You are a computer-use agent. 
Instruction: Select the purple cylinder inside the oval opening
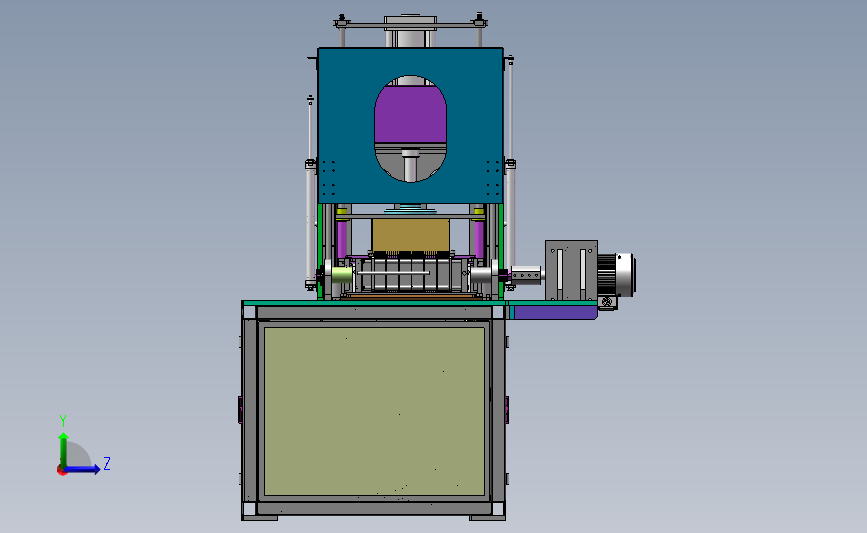click(410, 115)
